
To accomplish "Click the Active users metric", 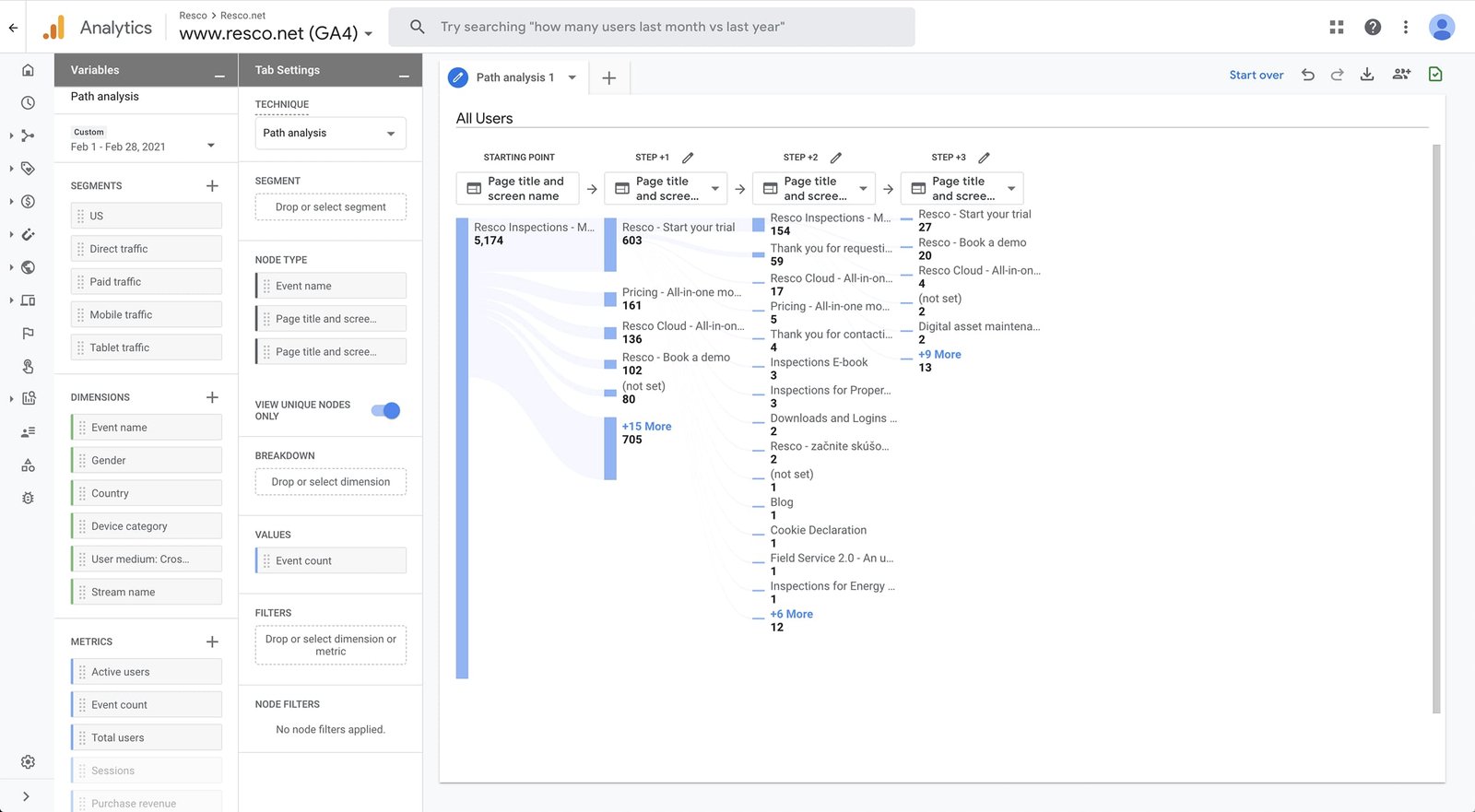I will coord(147,672).
